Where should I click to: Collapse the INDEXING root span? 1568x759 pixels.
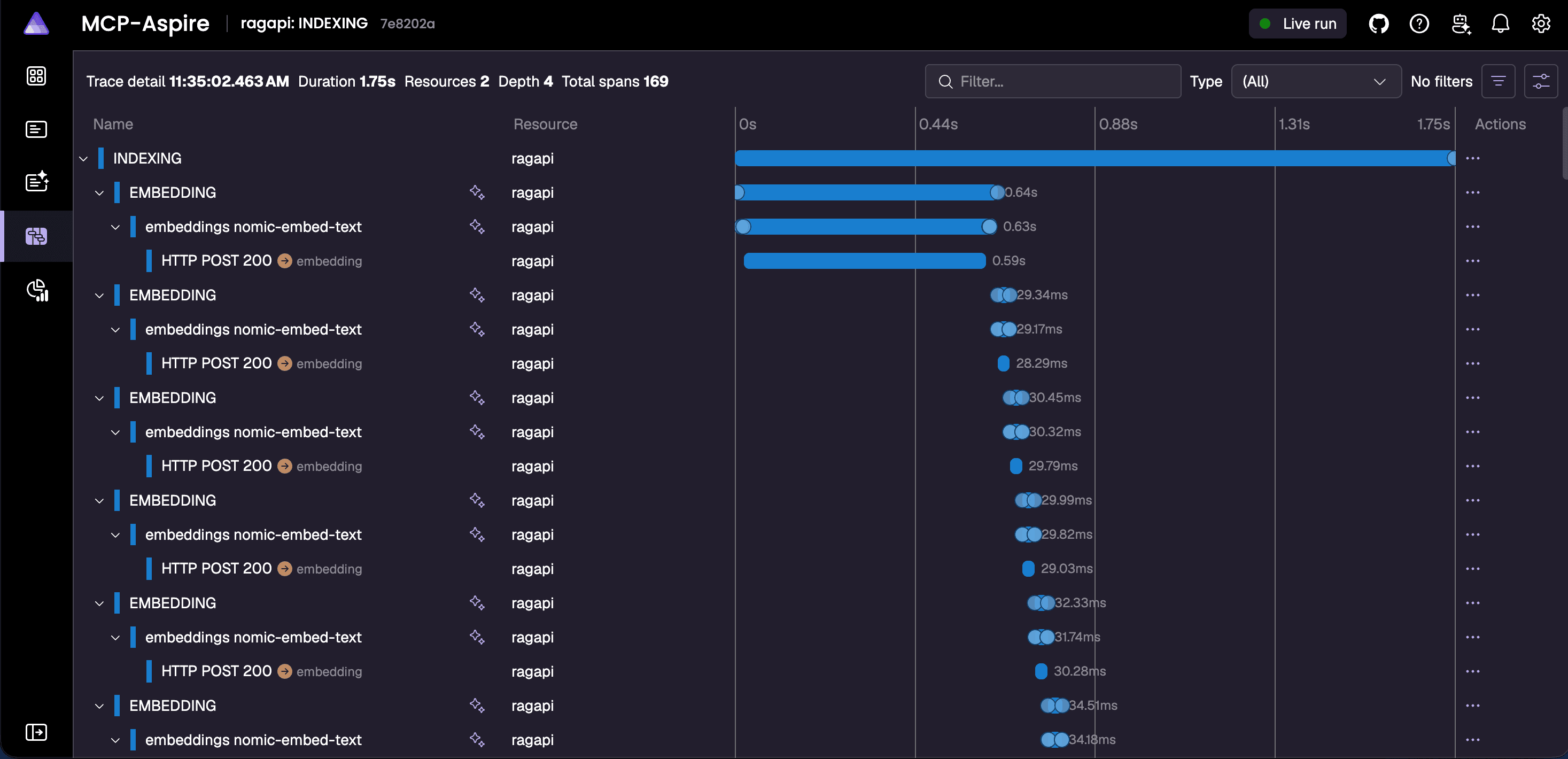tap(84, 159)
